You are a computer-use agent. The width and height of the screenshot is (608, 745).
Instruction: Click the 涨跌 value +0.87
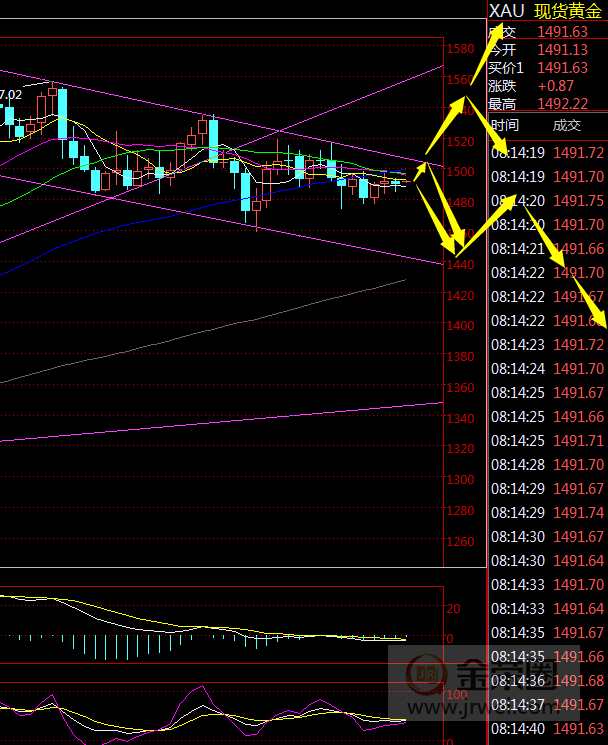point(556,86)
